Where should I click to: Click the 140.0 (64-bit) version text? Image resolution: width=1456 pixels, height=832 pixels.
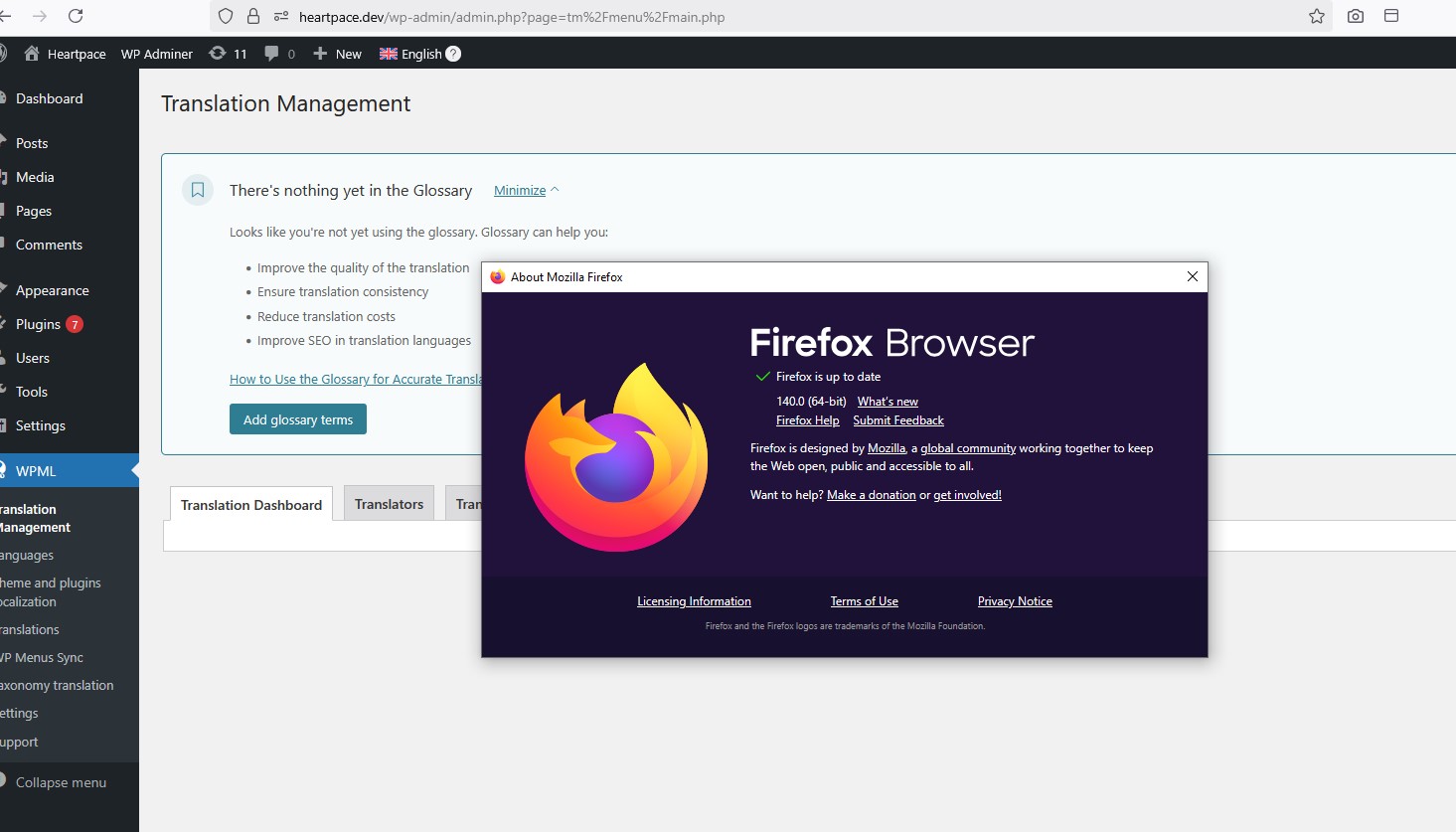pyautogui.click(x=811, y=402)
